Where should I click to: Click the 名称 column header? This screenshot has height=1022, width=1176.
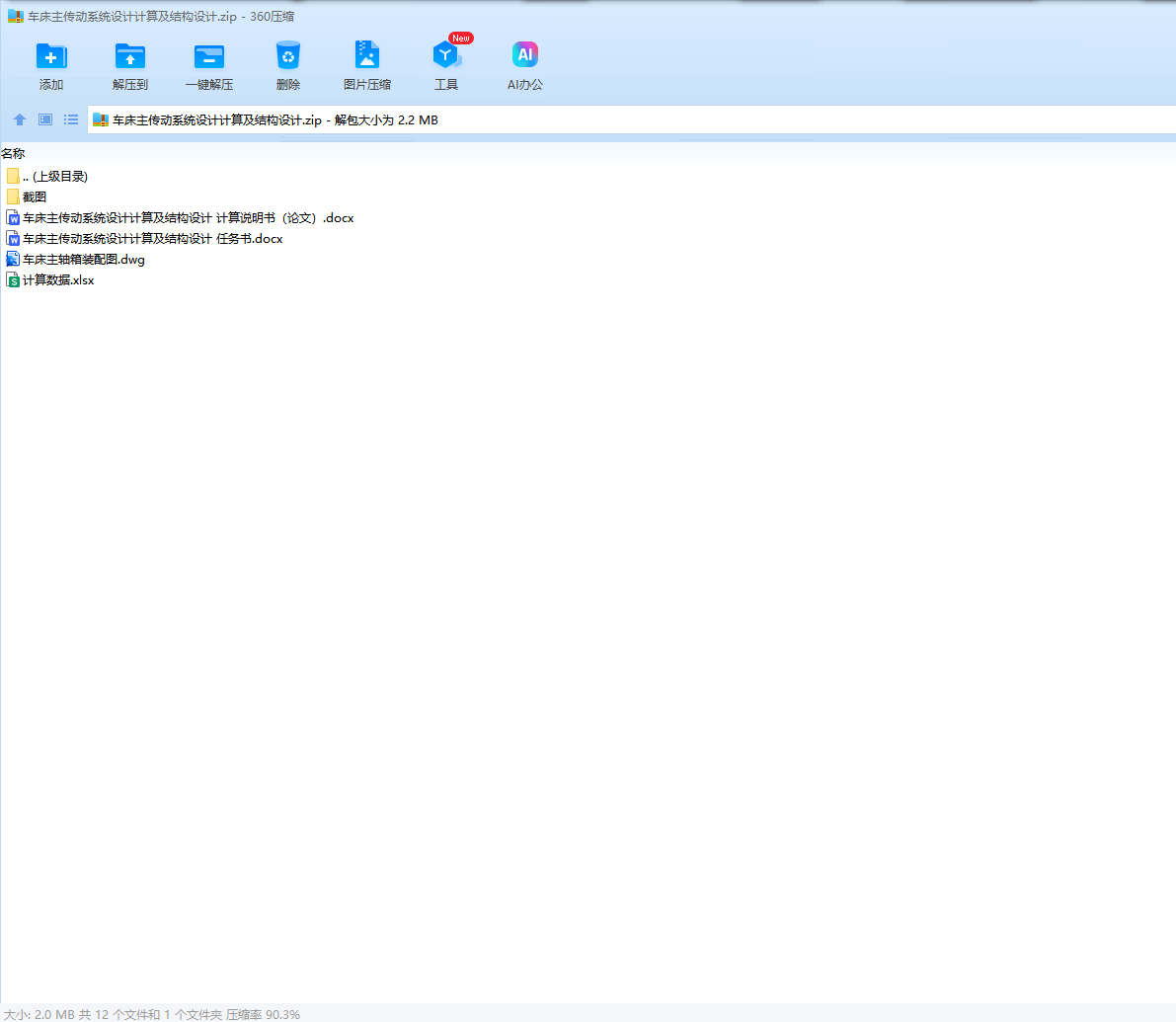click(x=13, y=154)
